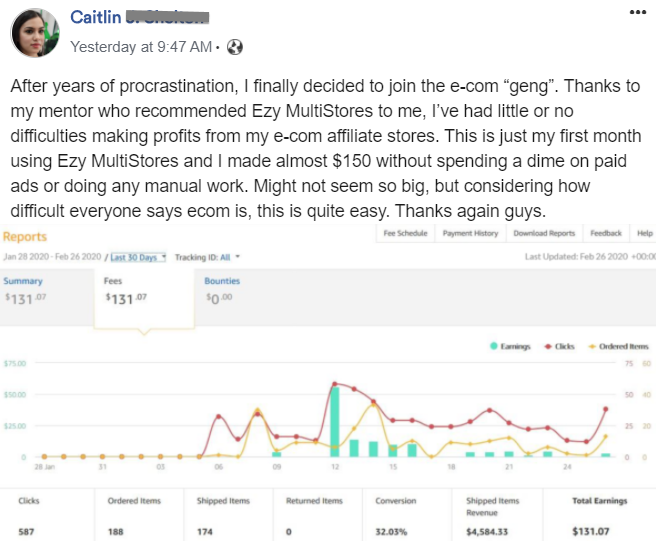
Task: Toggle the Ordered Items legend marker
Action: click(x=591, y=346)
